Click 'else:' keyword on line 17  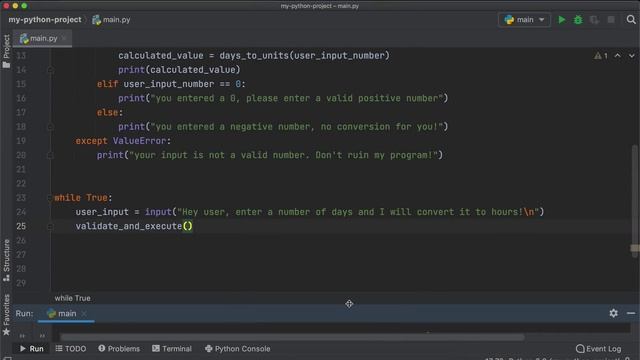click(x=109, y=112)
